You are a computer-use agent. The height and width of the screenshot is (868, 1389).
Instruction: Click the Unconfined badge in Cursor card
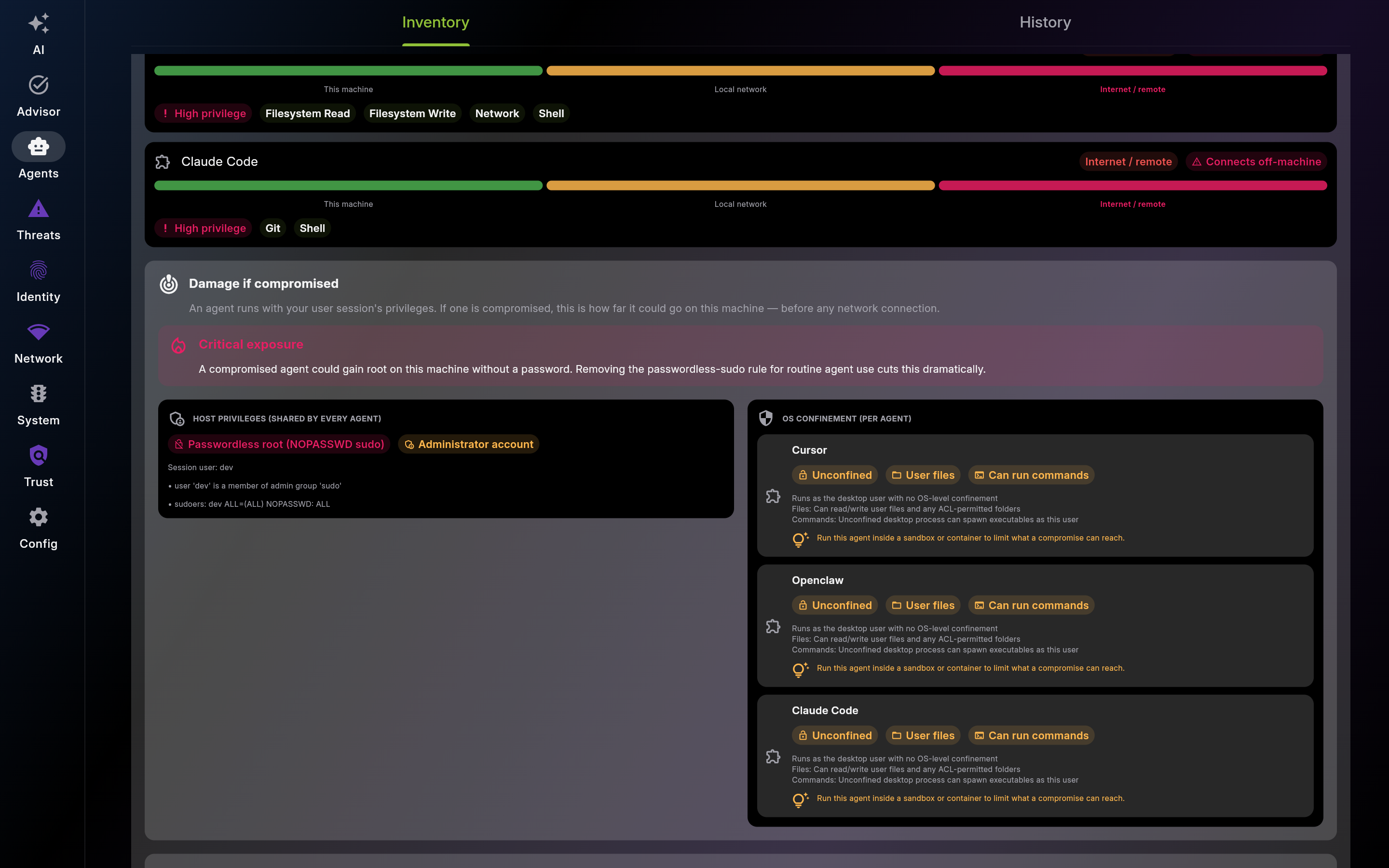tap(834, 475)
